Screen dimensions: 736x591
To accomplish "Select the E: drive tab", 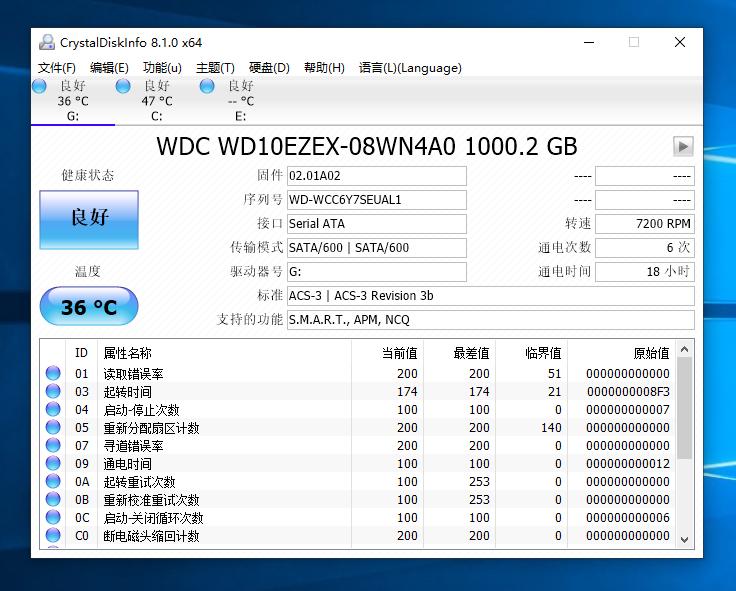I will [x=240, y=100].
